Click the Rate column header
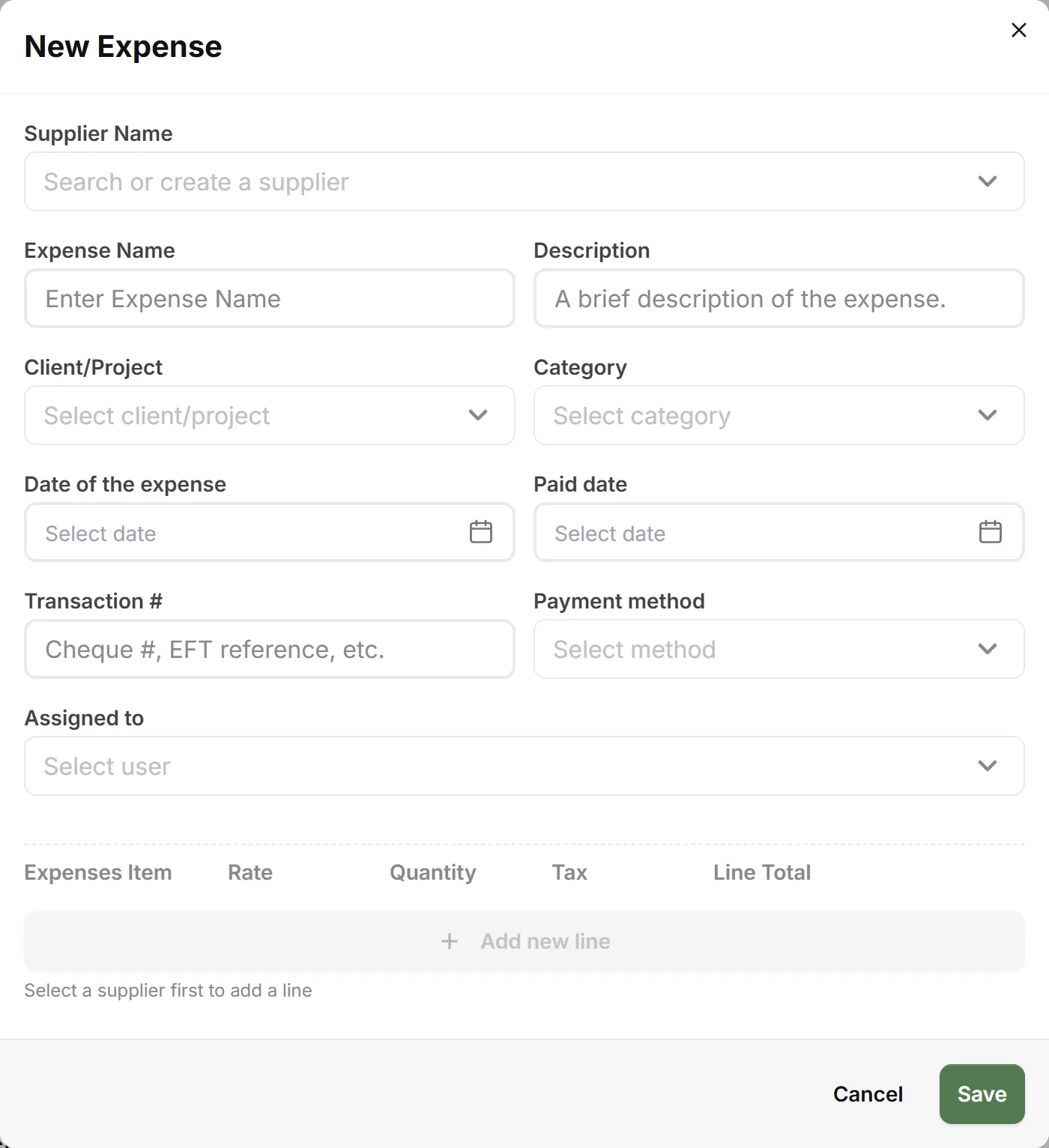This screenshot has width=1049, height=1148. [x=250, y=872]
